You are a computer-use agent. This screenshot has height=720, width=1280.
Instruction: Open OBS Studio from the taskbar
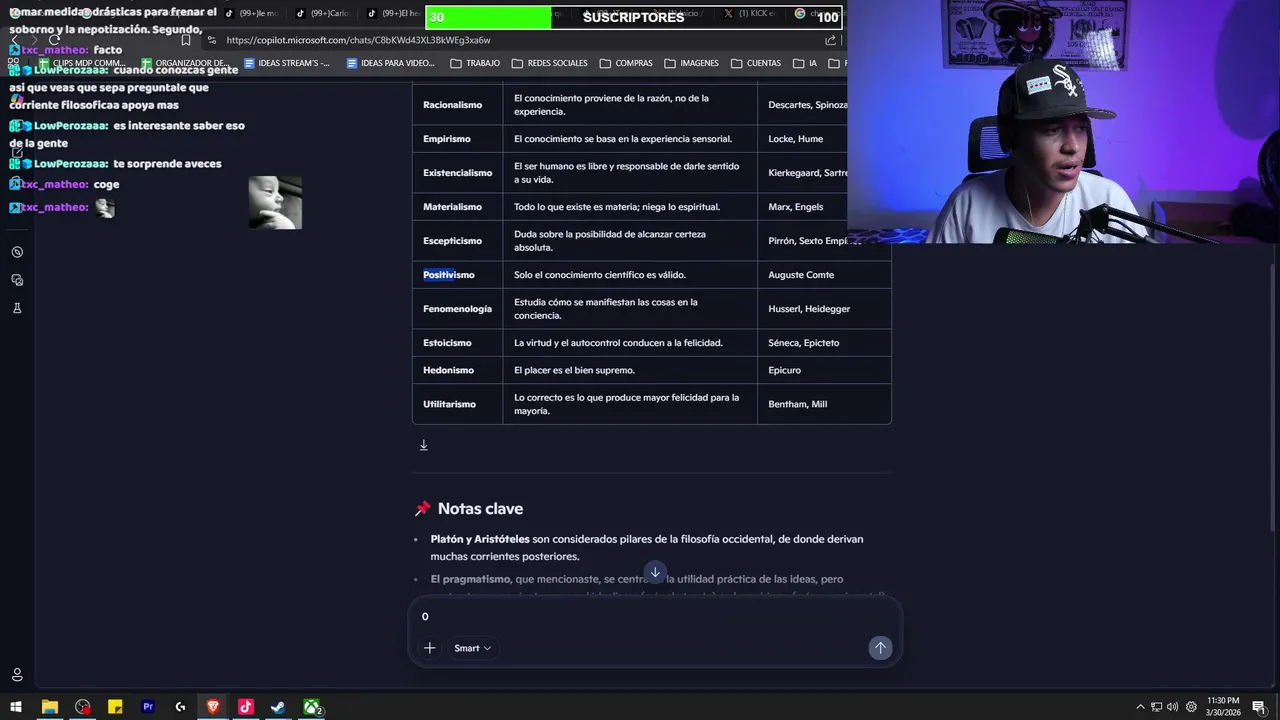[82, 707]
